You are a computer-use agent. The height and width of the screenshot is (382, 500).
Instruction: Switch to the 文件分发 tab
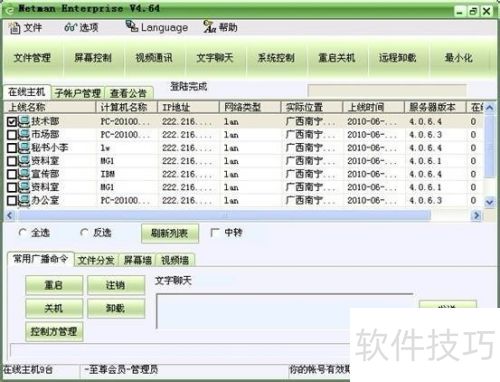(x=96, y=260)
